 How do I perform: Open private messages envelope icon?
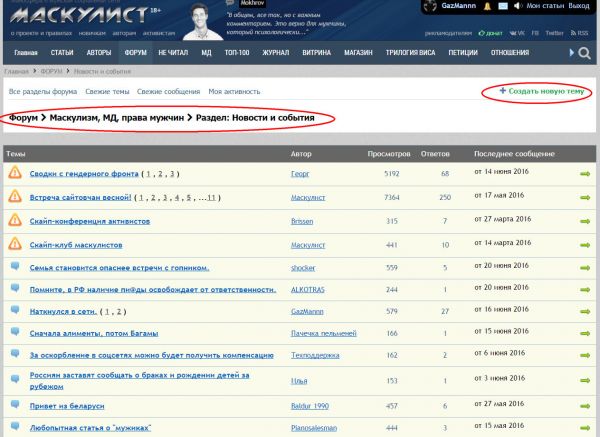503,6
